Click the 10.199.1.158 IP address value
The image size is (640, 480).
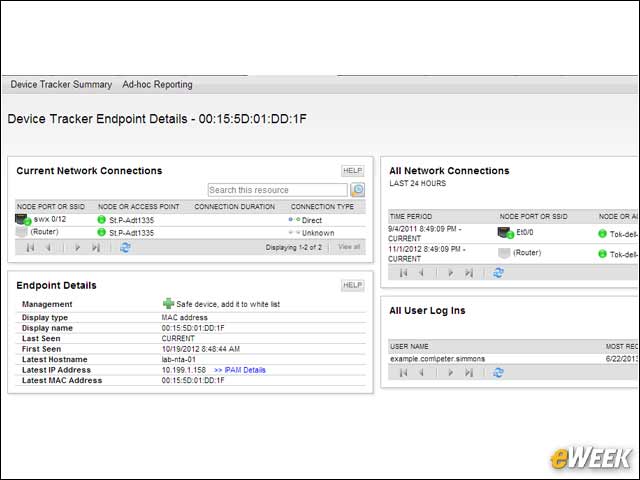click(x=184, y=370)
